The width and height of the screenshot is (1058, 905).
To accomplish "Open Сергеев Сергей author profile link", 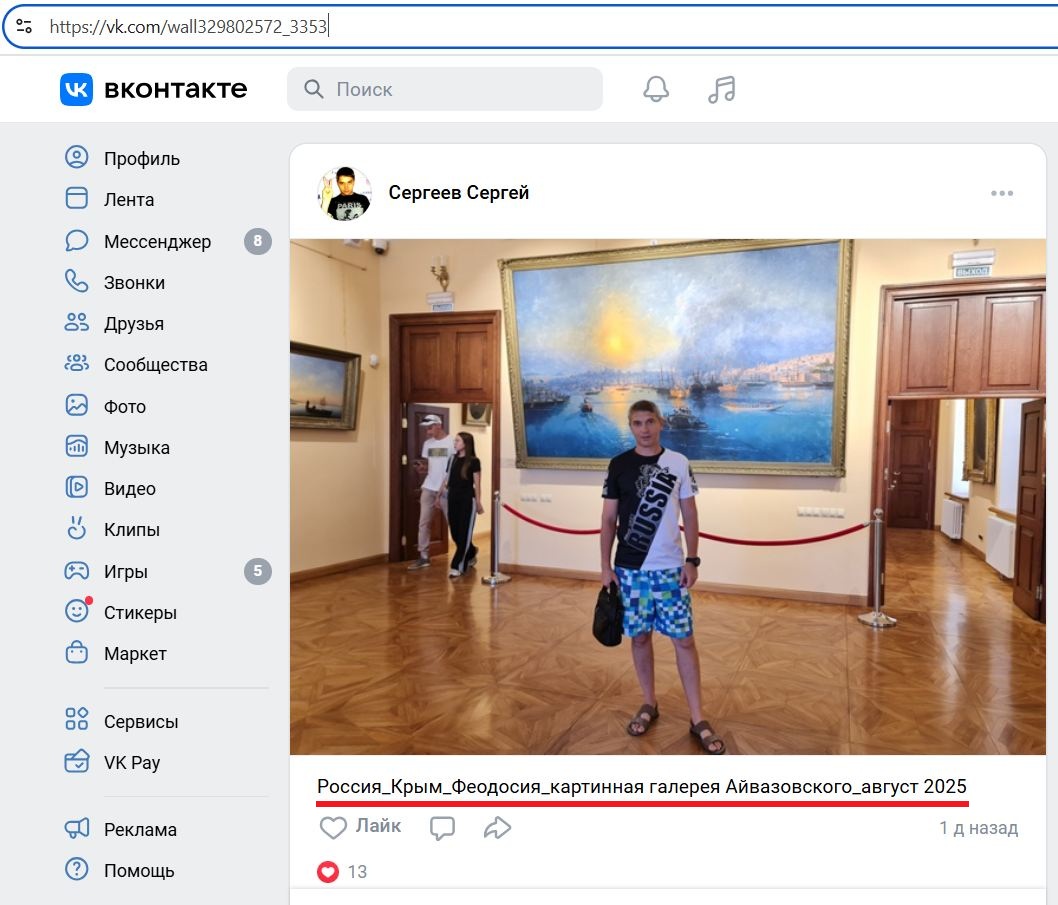I will 458,192.
